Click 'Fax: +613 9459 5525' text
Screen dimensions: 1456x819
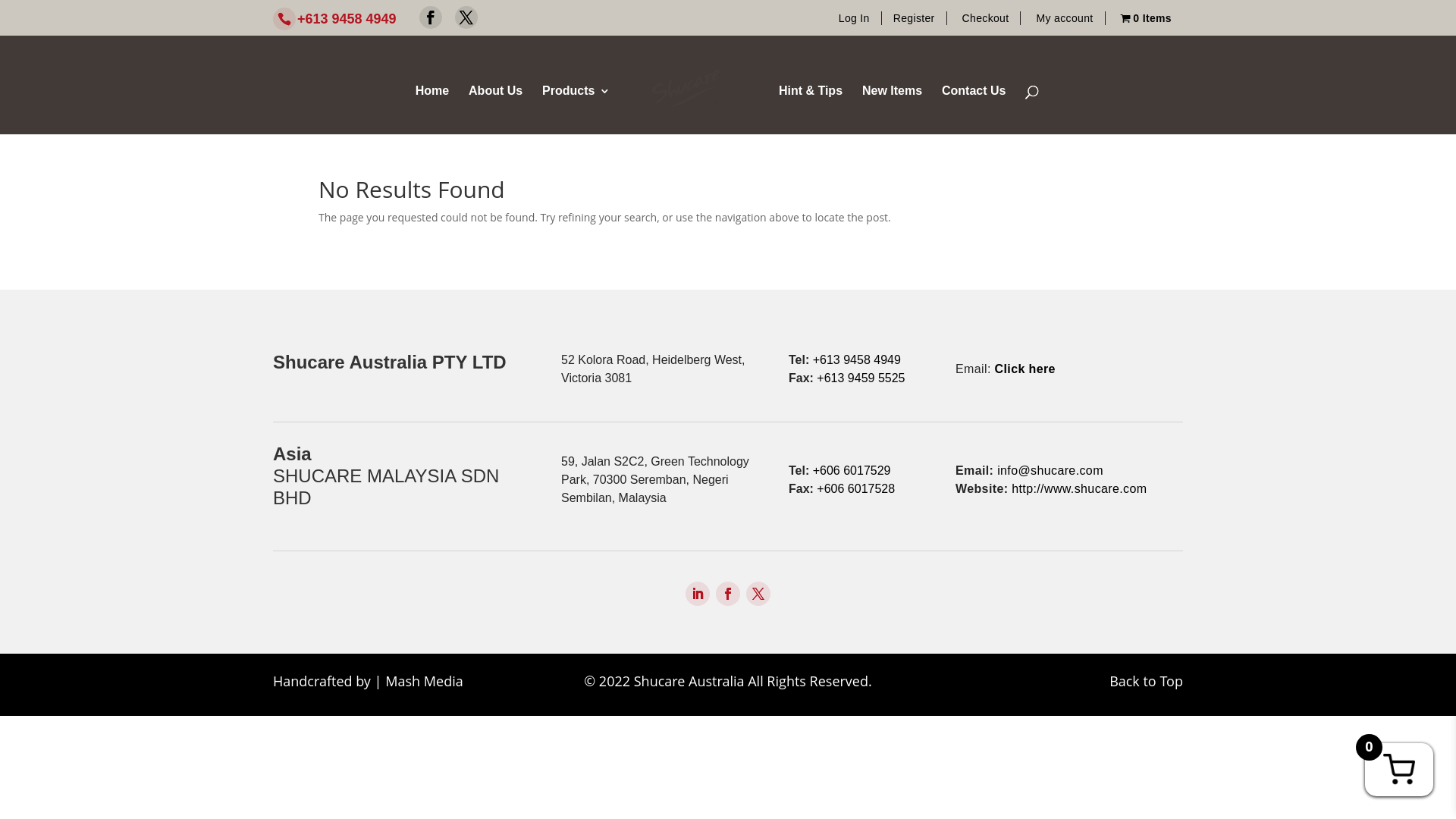[x=846, y=378]
